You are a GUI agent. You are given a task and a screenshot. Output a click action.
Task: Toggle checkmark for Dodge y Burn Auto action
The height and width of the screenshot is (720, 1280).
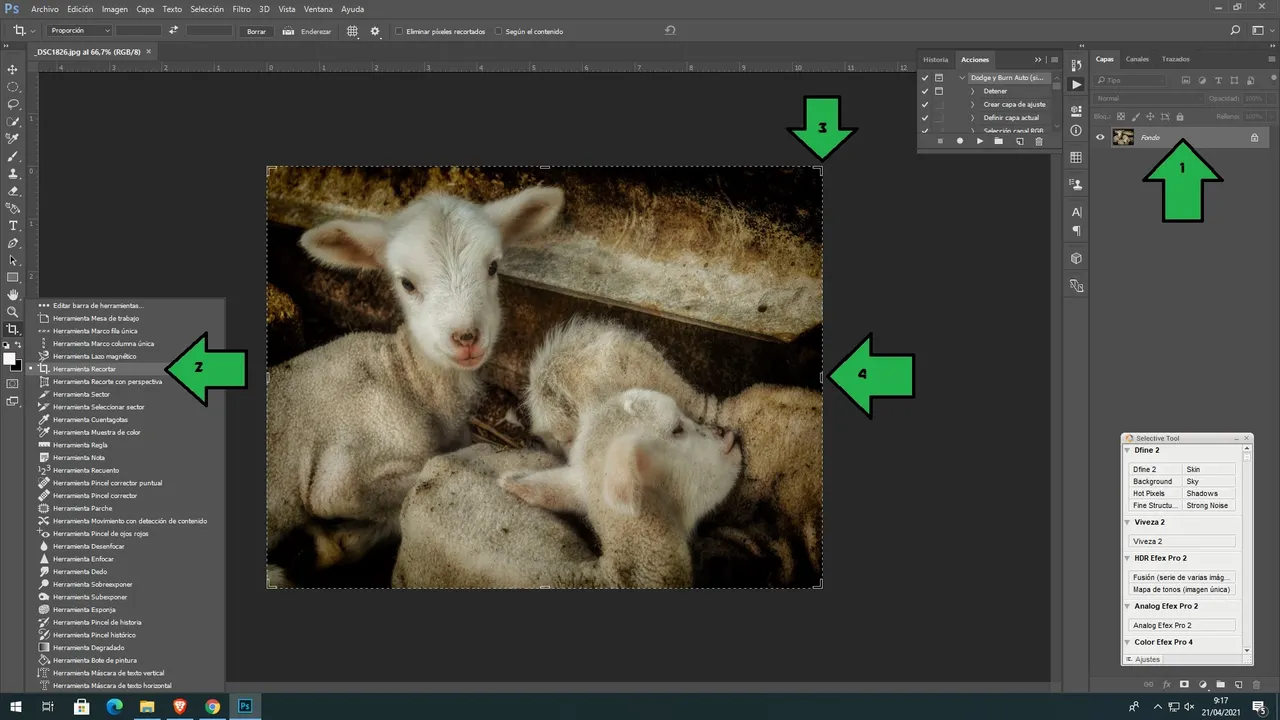925,78
